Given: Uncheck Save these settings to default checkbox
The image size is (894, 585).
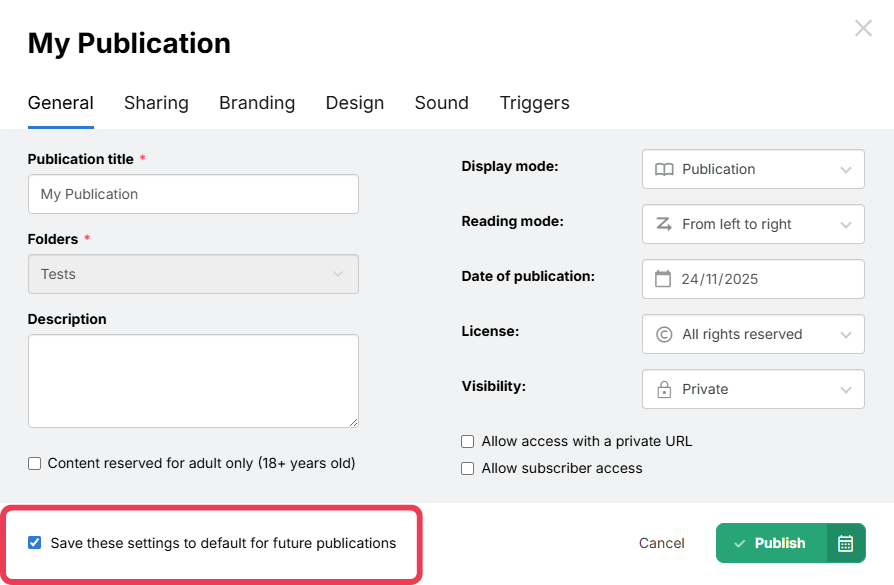Looking at the screenshot, I should point(35,543).
